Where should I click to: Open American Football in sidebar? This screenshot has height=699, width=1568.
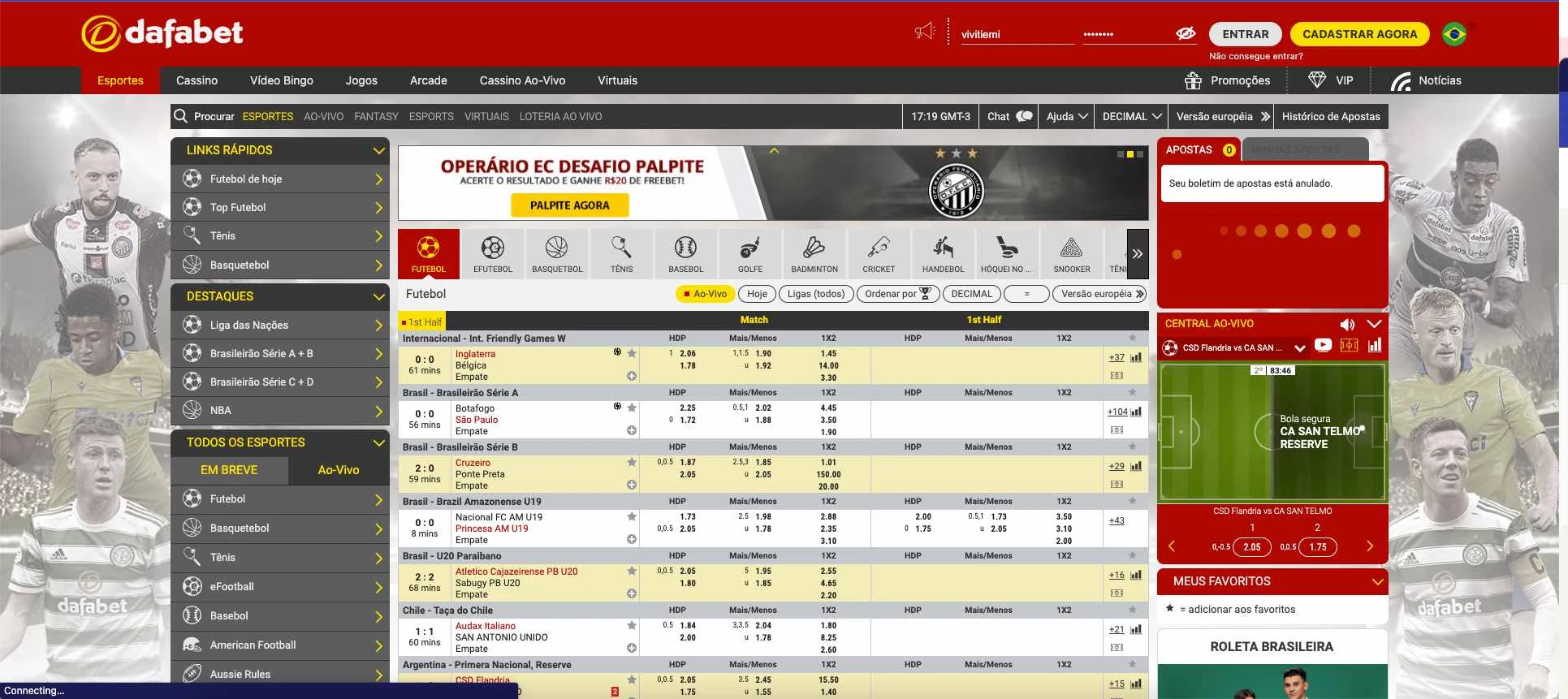coord(280,645)
